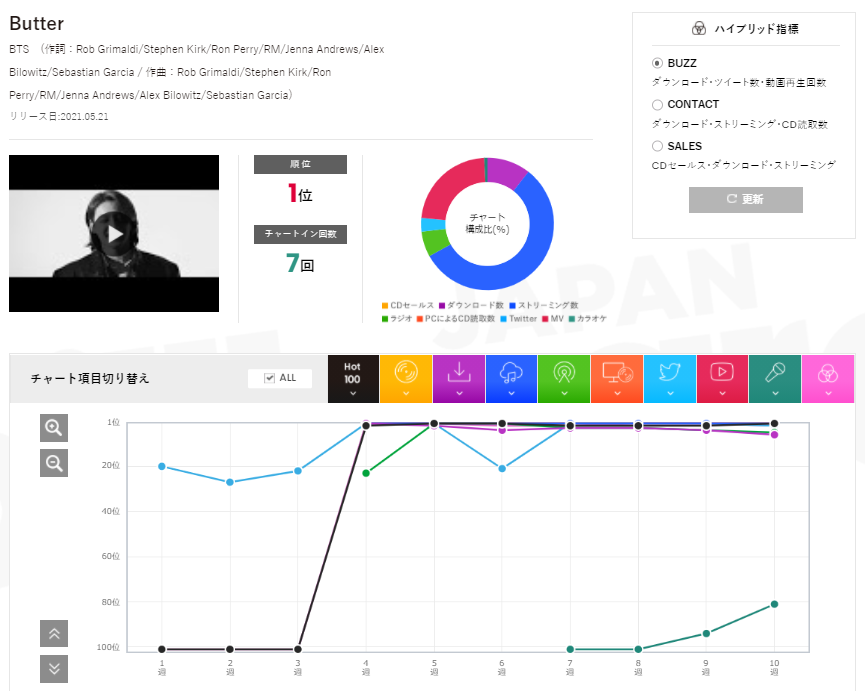865x691 pixels.
Task: Toggle the orange PC CD look-up icon
Action: [x=617, y=379]
